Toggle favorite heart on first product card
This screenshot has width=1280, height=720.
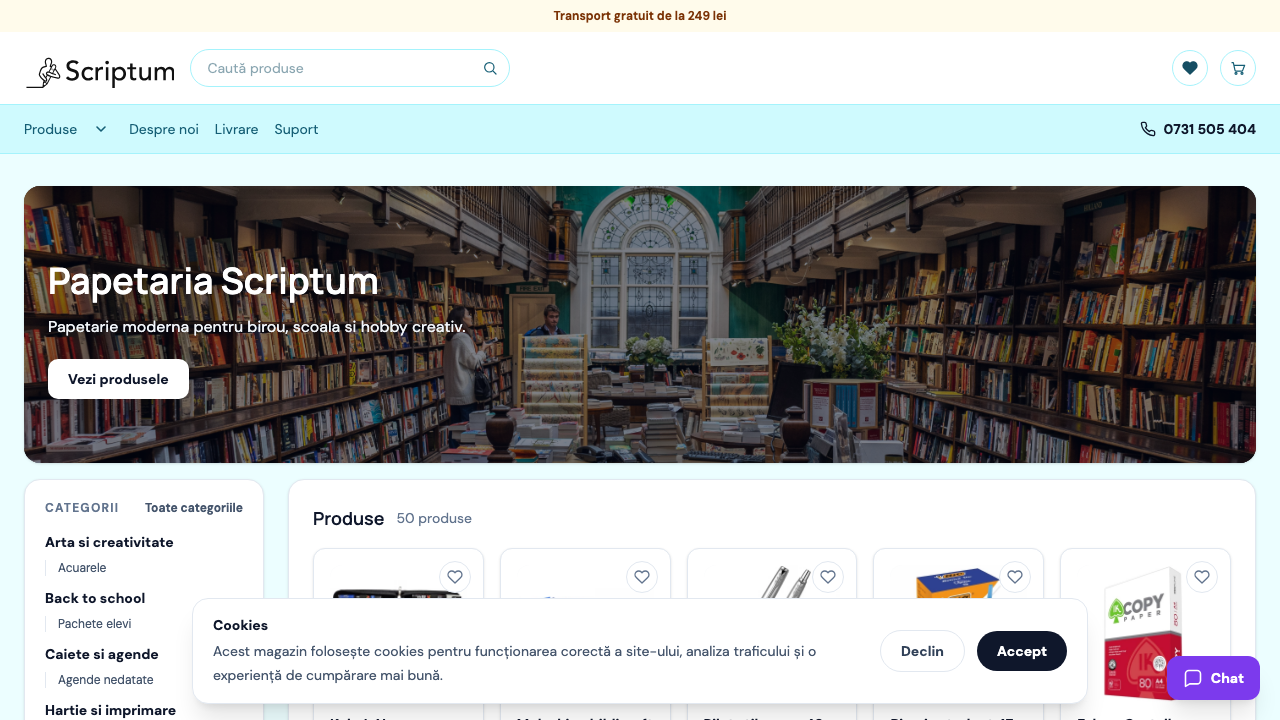455,577
